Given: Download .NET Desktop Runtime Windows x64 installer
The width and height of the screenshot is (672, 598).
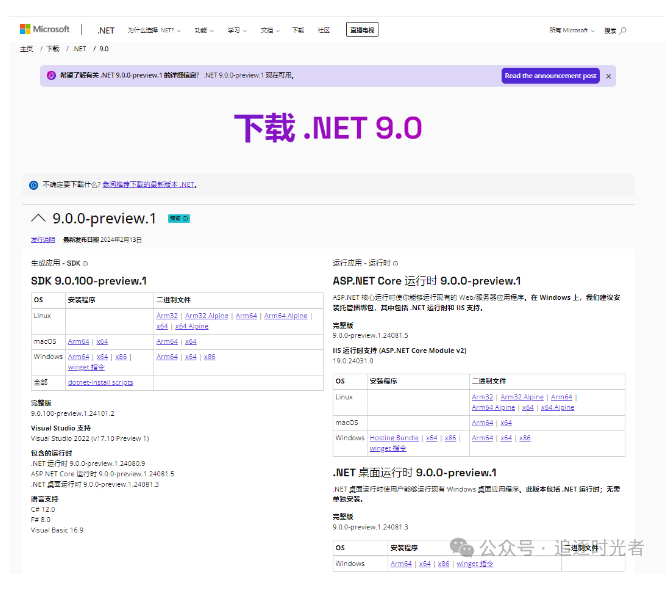Looking at the screenshot, I should [425, 564].
